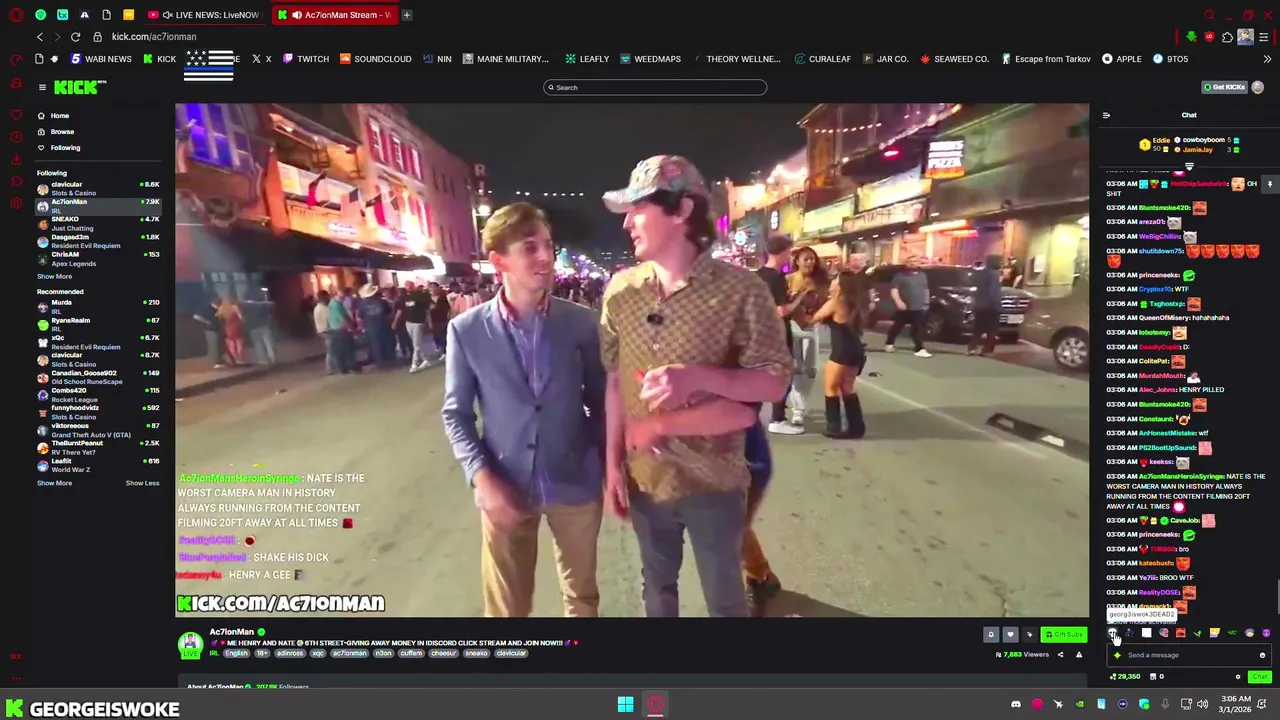Open NVIDIA icon in system tray
1280x720 pixels.
pos(1079,705)
